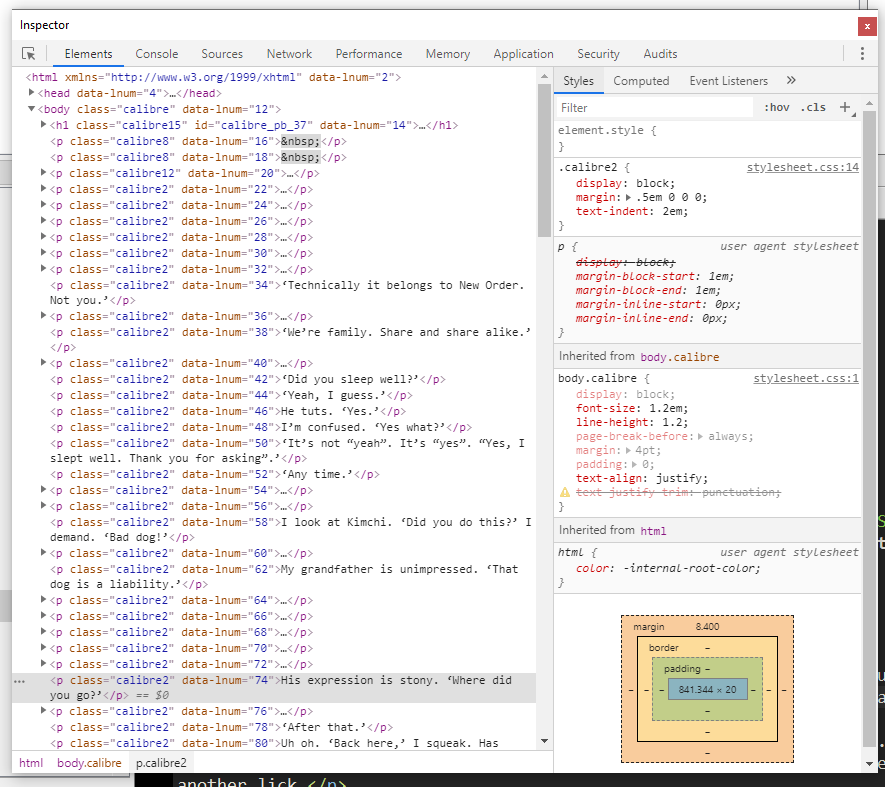Viewport: 885px width, 787px height.
Task: Expand the h1 calibre15 element node
Action: point(43,125)
